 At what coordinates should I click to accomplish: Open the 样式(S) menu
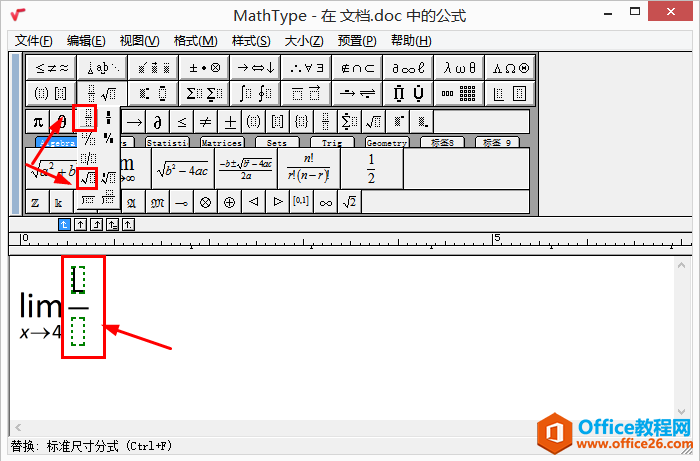coord(251,41)
